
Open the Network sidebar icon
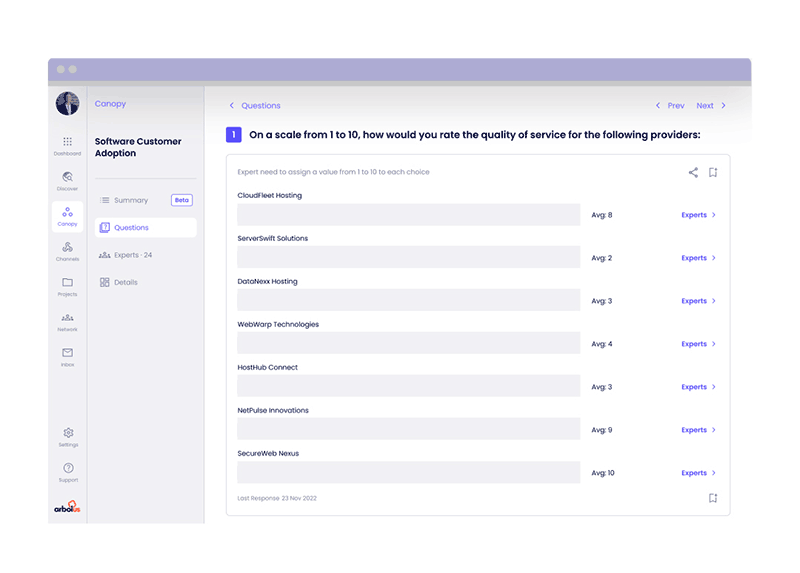67,318
